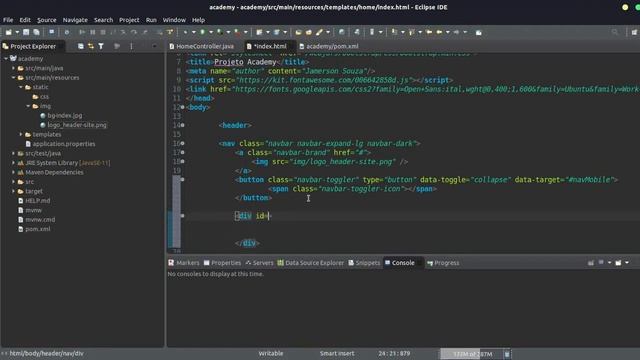Switch to the Progress tab

pos(443,263)
